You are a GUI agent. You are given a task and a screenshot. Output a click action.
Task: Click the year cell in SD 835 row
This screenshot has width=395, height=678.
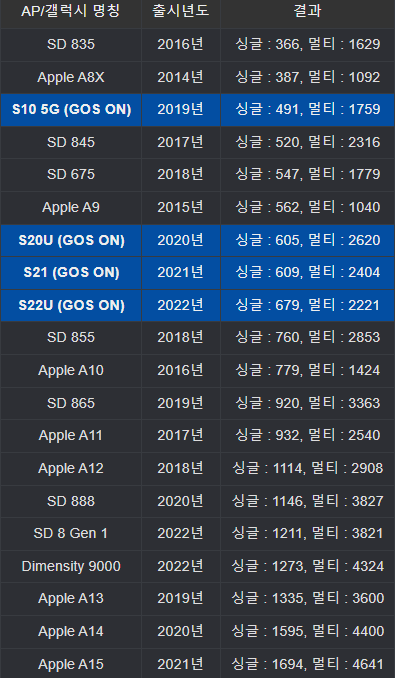click(181, 45)
